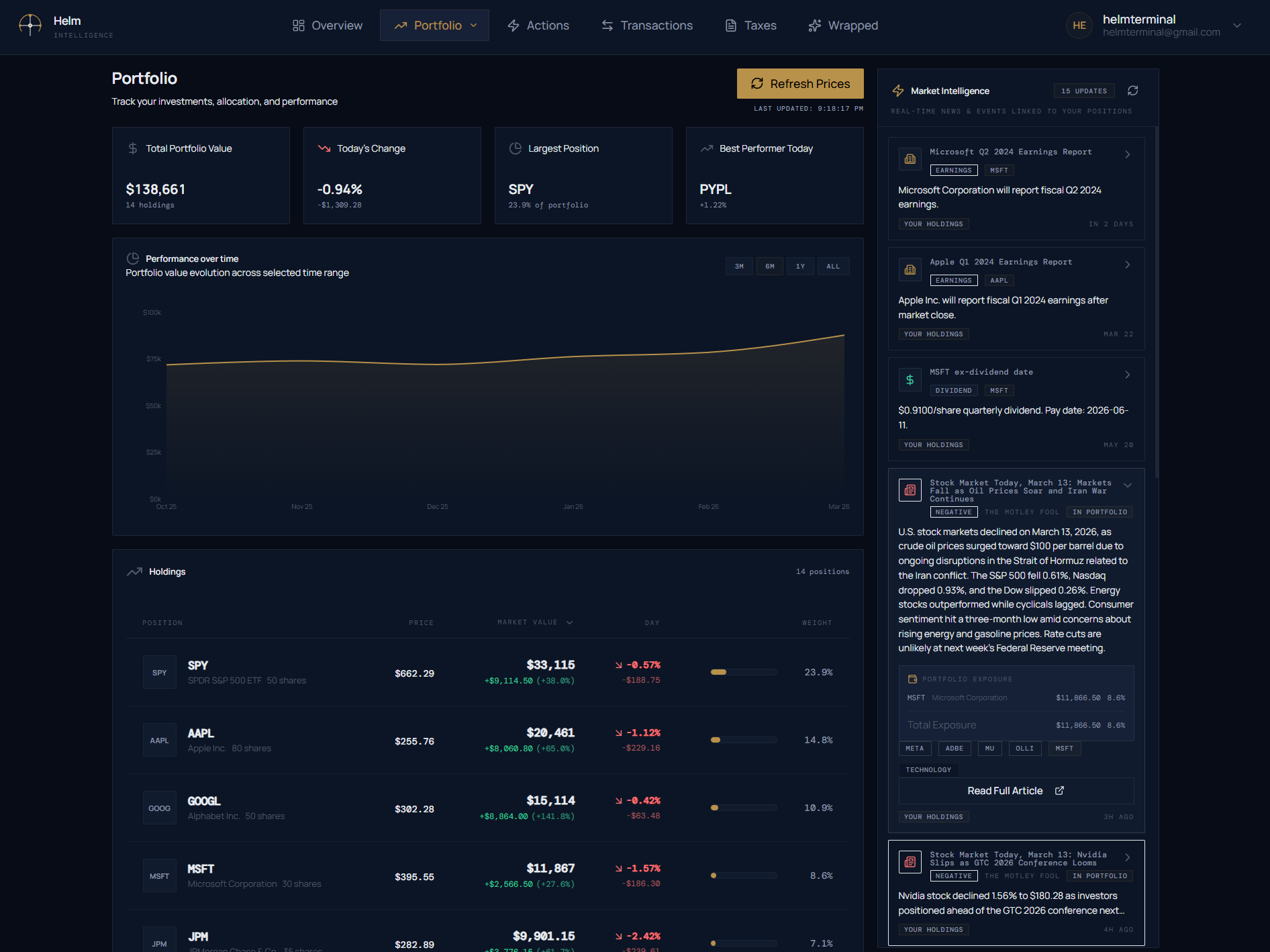Screen dimensions: 1270x952
Task: Open the Portfolio menu tab
Action: [434, 26]
